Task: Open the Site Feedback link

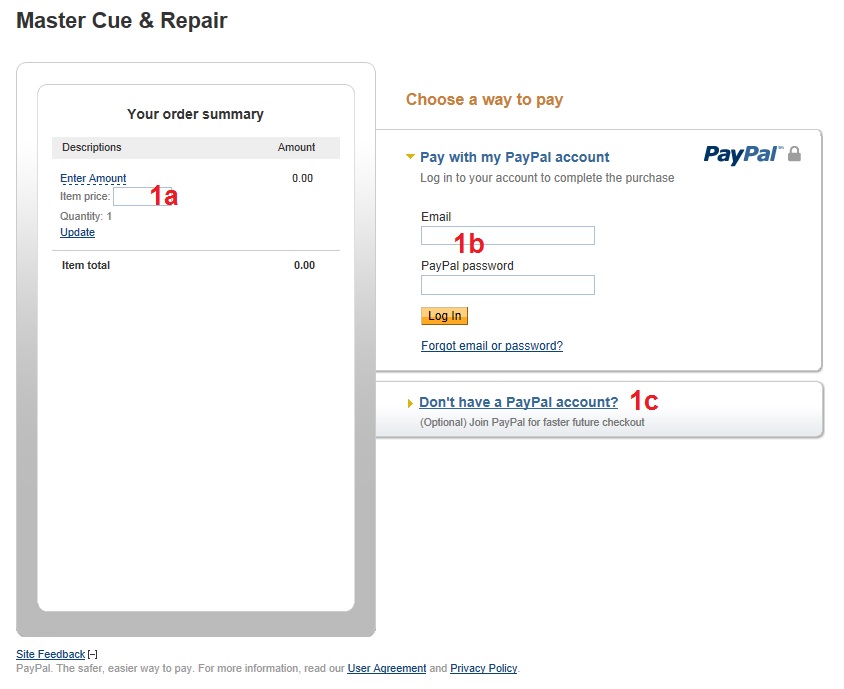Action: (x=50, y=655)
